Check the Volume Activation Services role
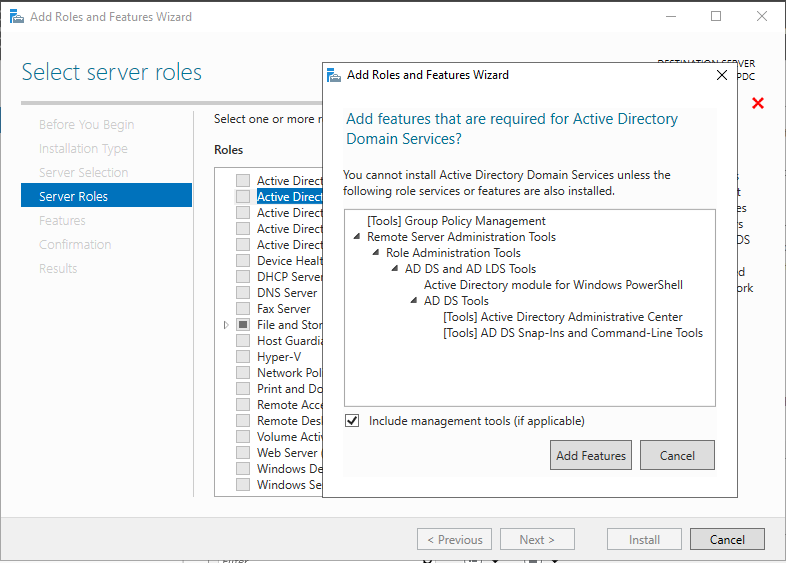The height and width of the screenshot is (563, 786). [243, 437]
